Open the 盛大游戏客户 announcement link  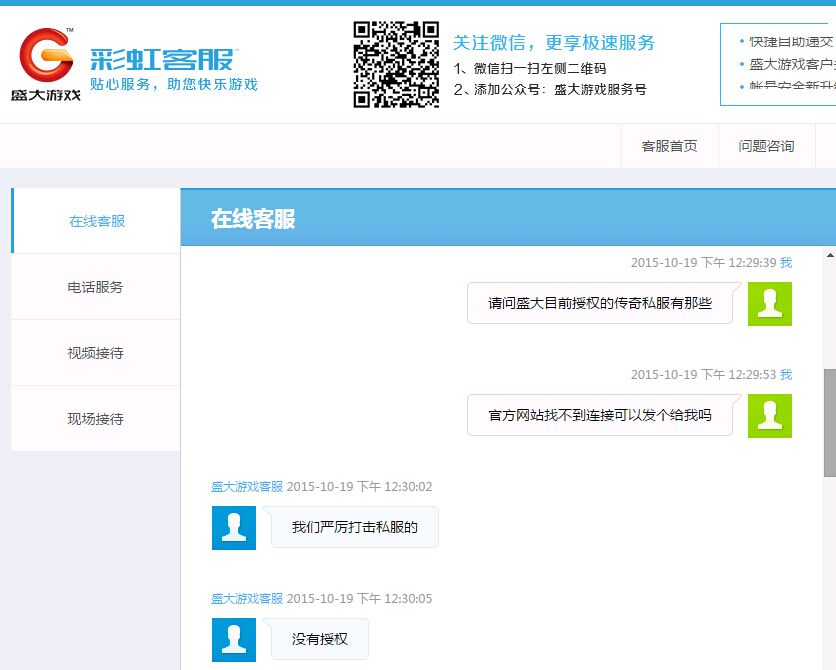click(x=791, y=64)
